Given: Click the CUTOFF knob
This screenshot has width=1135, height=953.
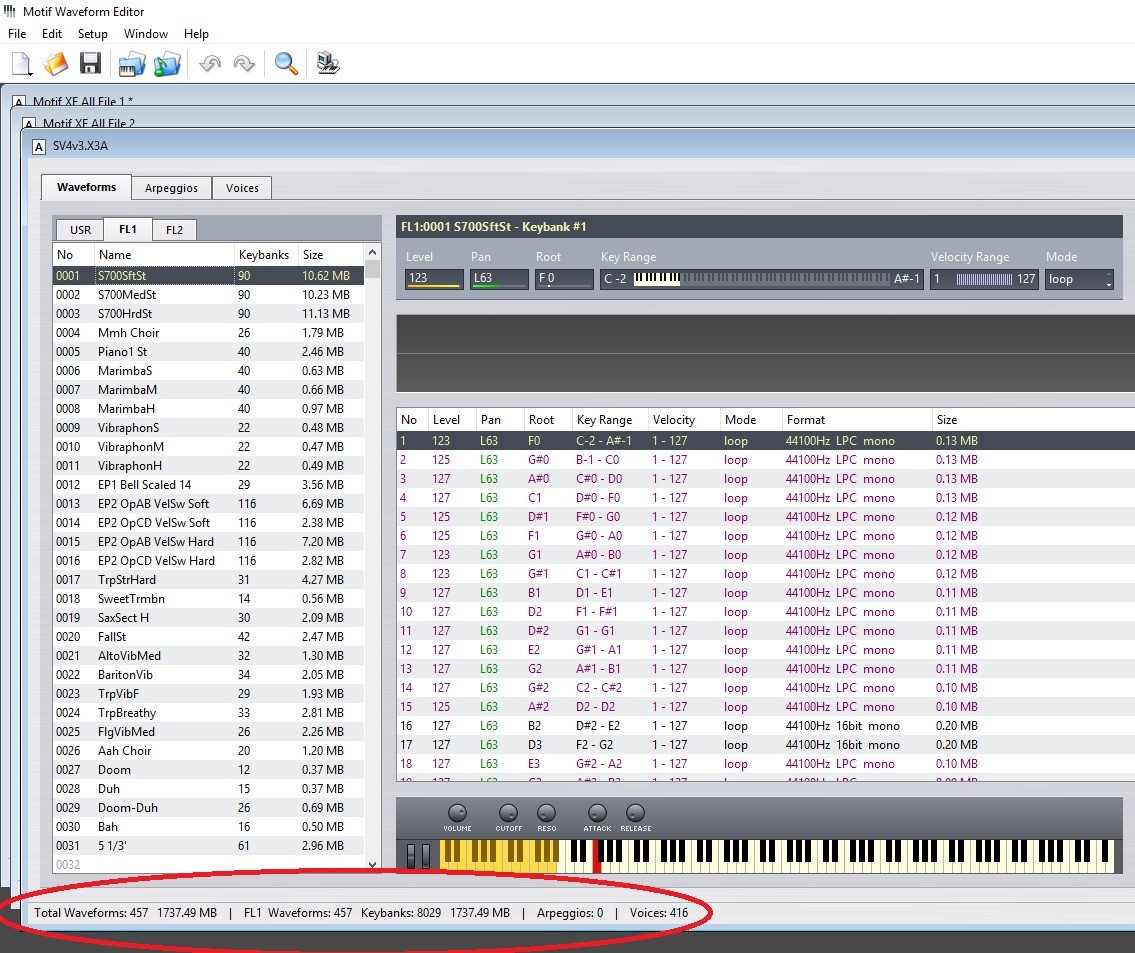Looking at the screenshot, I should [508, 813].
